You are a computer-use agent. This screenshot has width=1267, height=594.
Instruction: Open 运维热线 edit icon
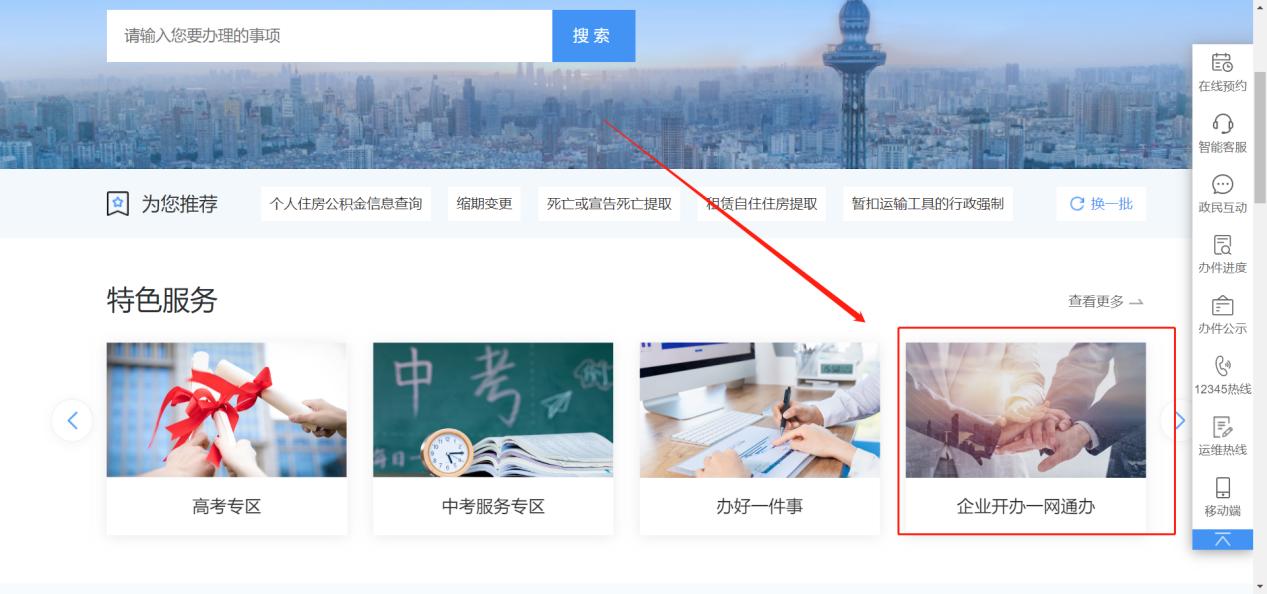(1222, 427)
